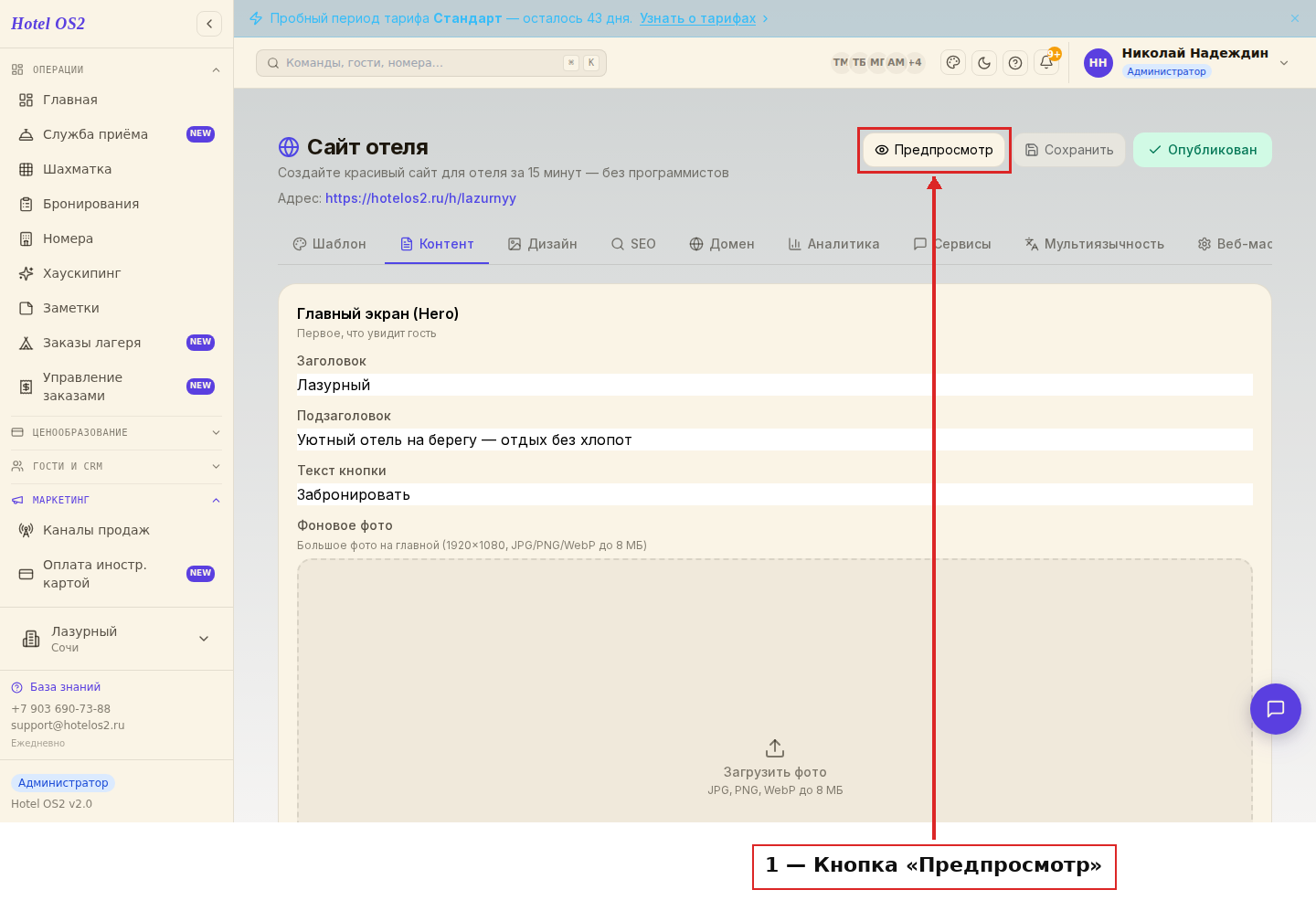Click the upload photo icon

pos(775,748)
